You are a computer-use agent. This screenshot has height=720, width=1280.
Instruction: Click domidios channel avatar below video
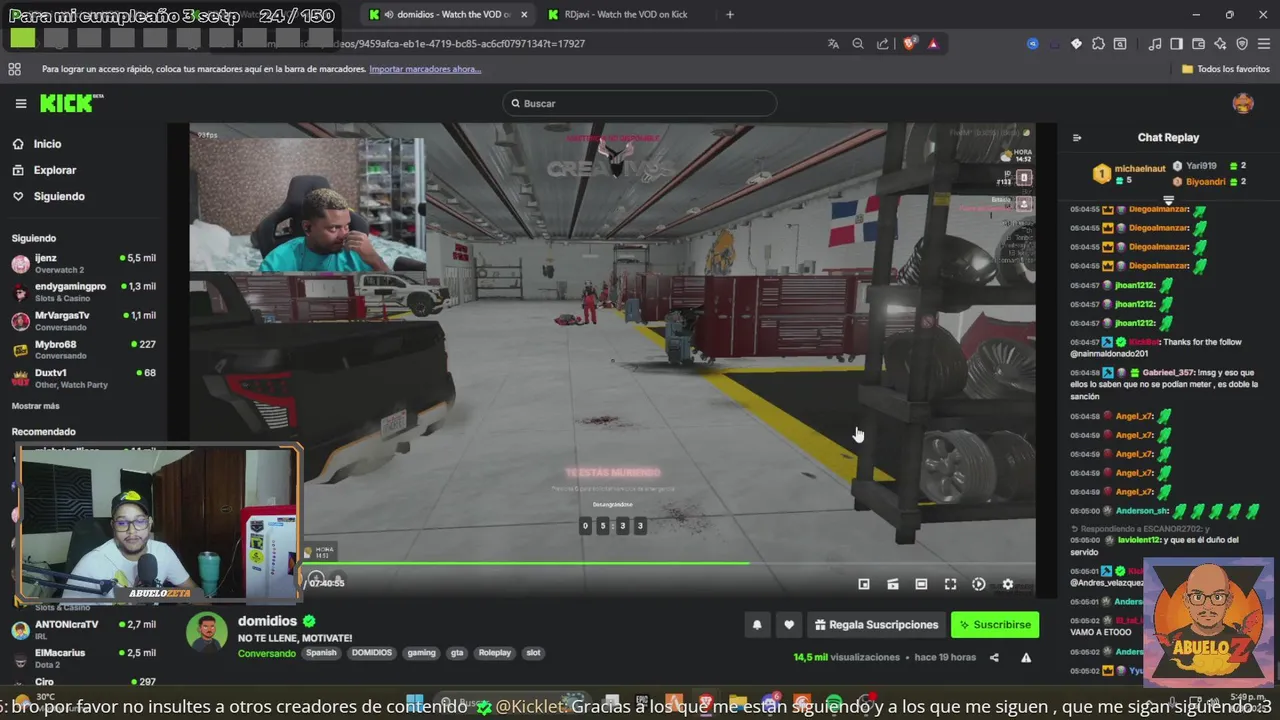click(207, 632)
